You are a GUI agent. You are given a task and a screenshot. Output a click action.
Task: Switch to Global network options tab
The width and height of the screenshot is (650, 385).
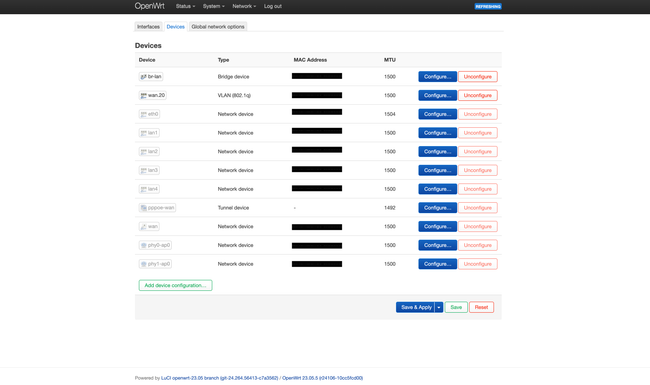coord(218,27)
